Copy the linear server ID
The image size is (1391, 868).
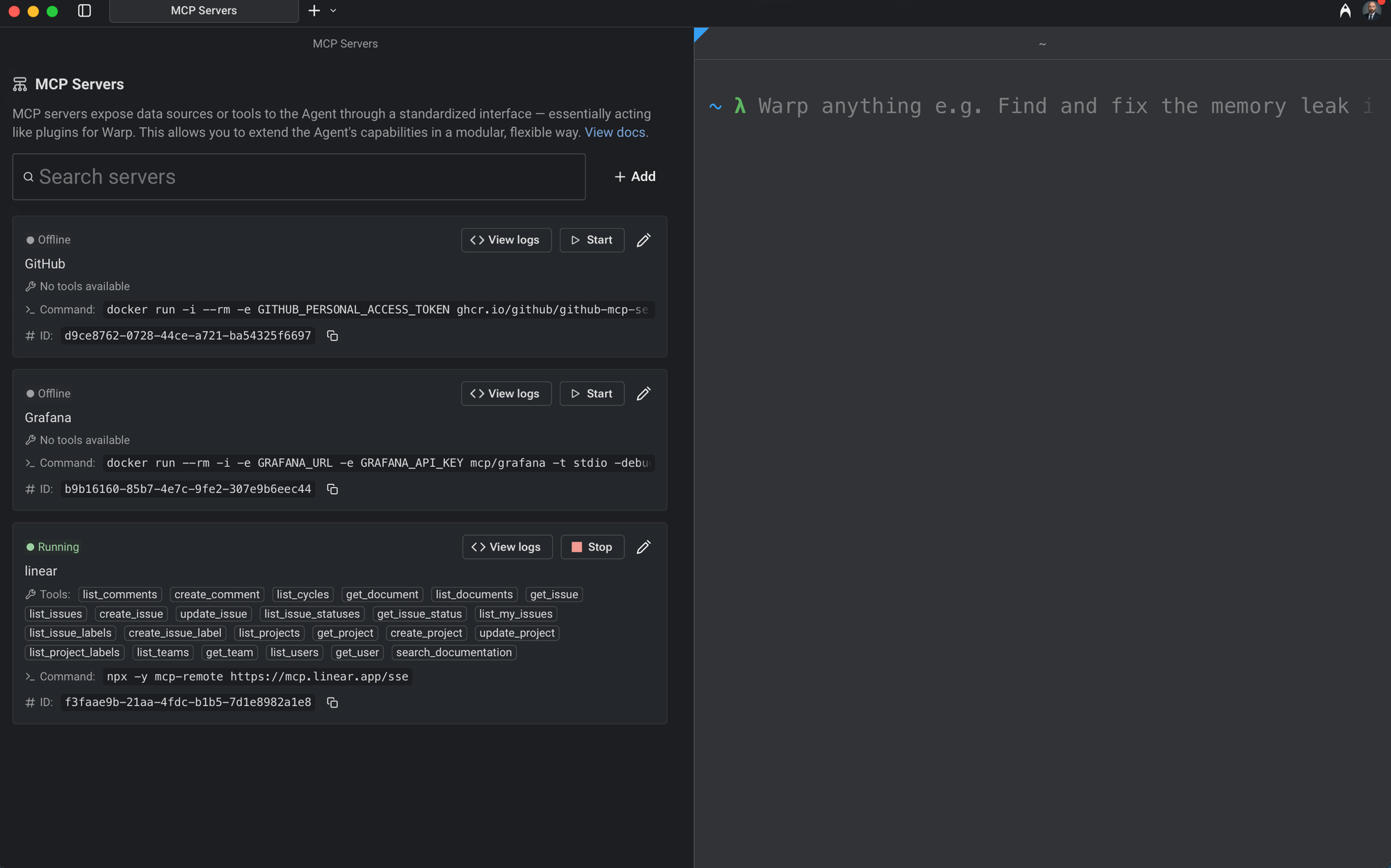click(x=332, y=702)
